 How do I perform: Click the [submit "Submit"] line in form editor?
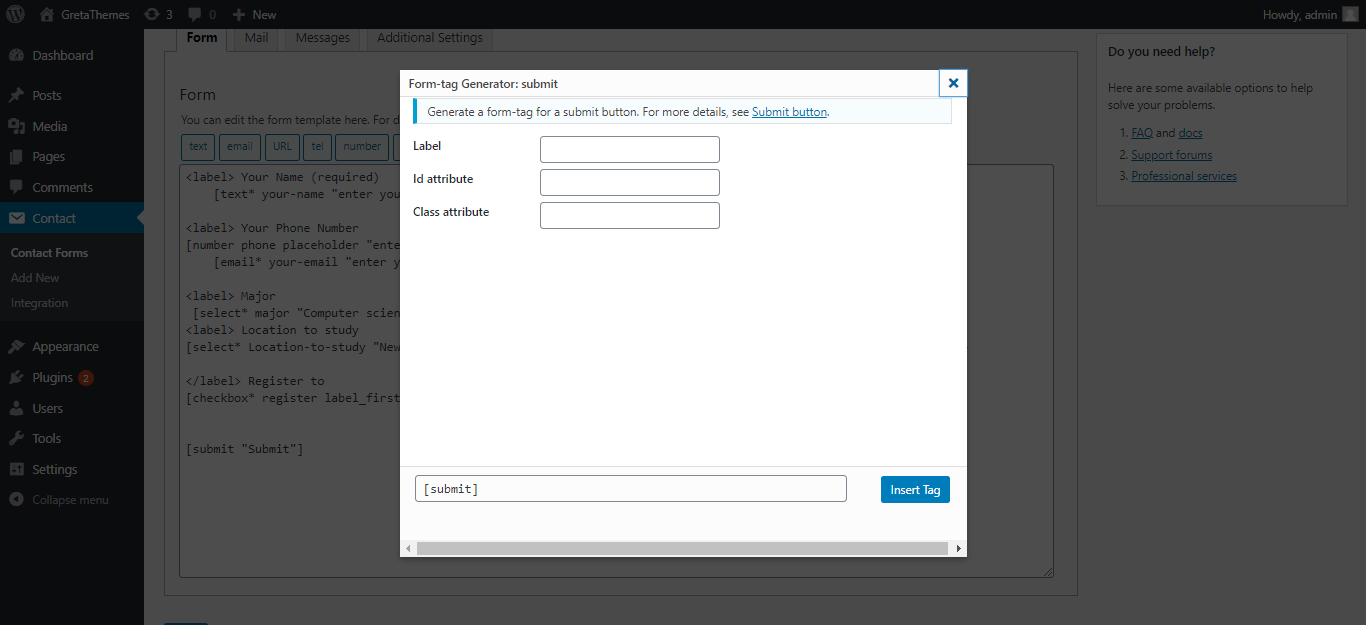[x=245, y=449]
